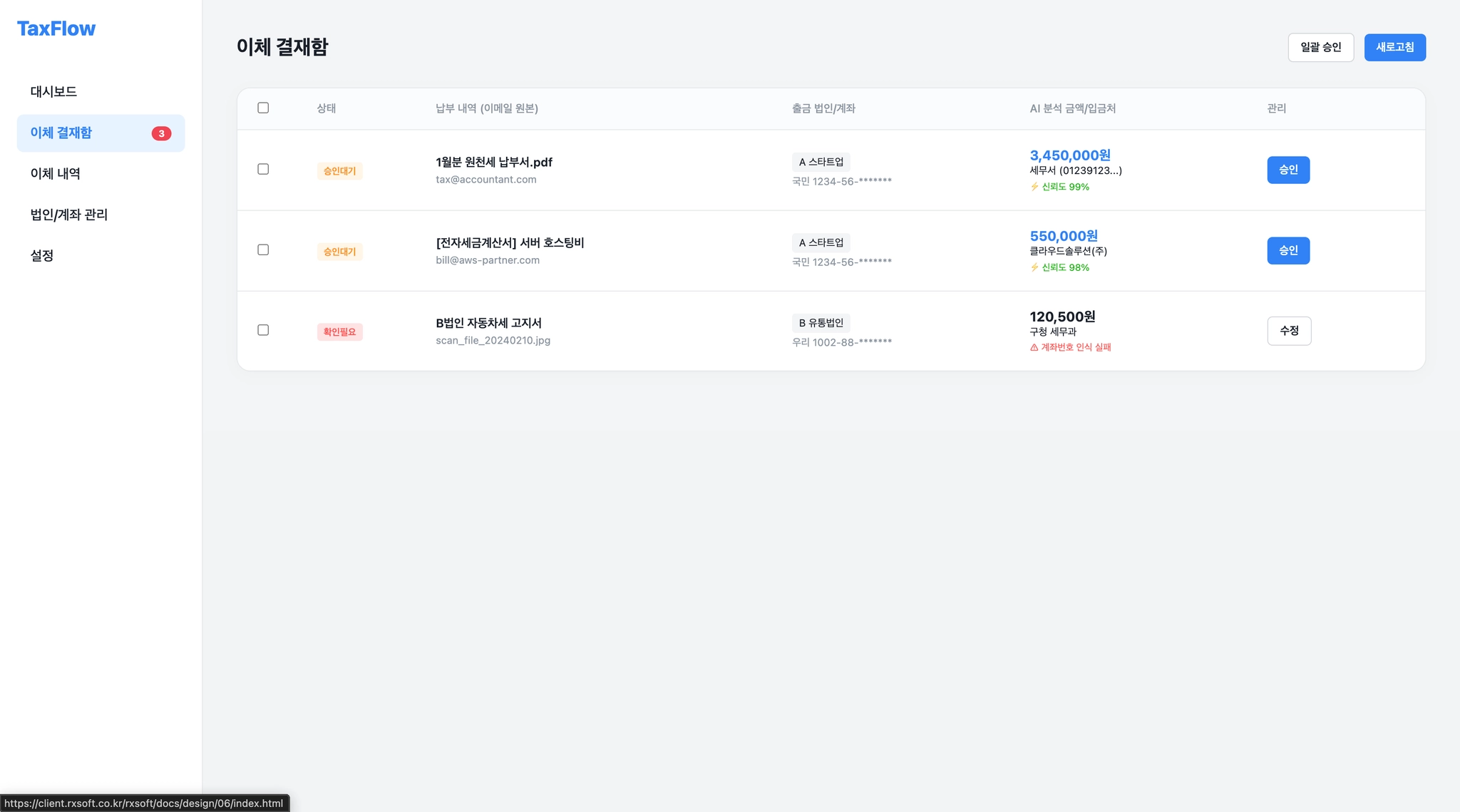Open 법인/계좌 관리 menu item

[x=68, y=215]
